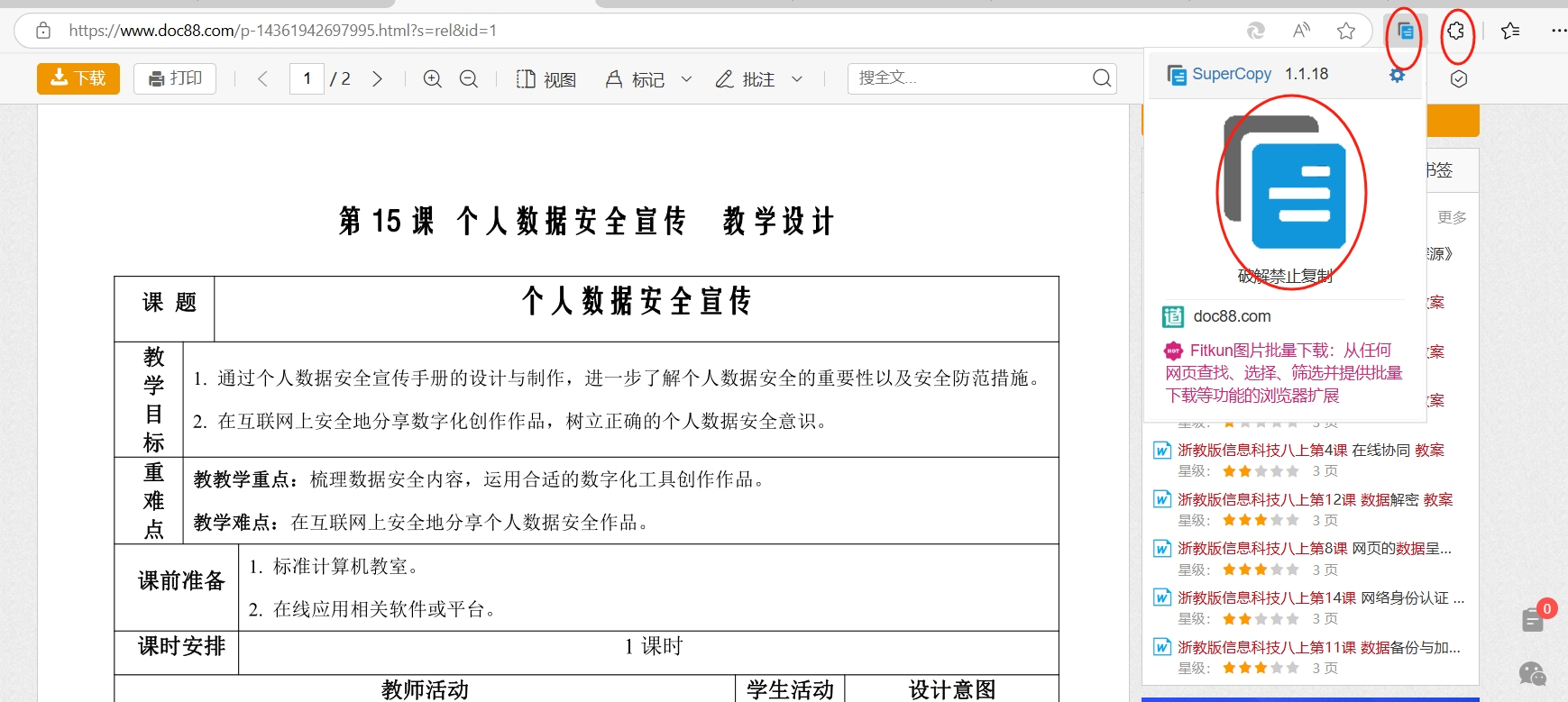Expand the 批注 dropdown arrow
Screen dimensions: 1568x702
click(797, 79)
